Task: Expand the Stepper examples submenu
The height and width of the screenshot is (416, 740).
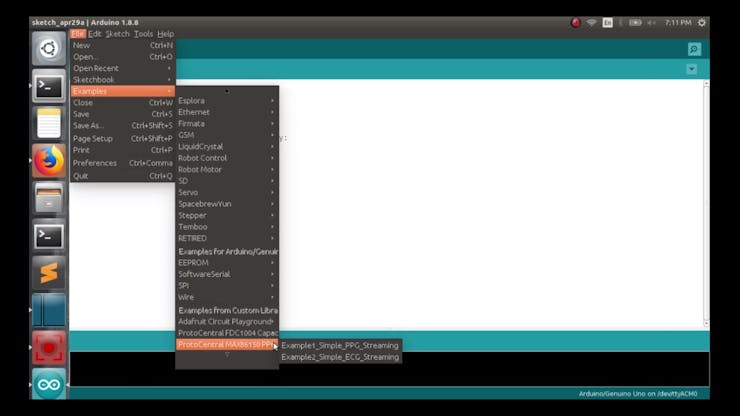Action: (x=227, y=215)
